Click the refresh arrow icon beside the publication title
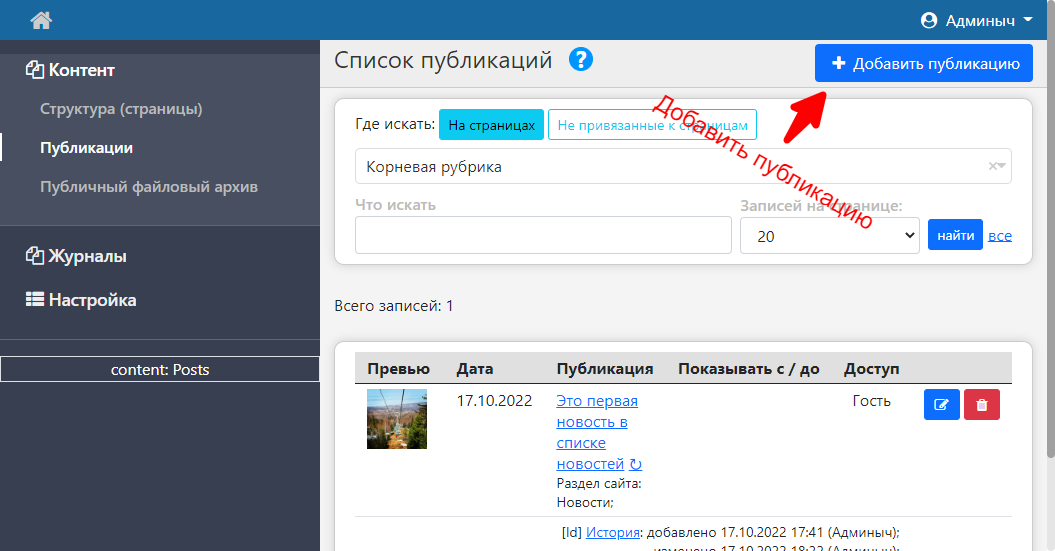Viewport: 1055px width, 551px height. point(636,464)
